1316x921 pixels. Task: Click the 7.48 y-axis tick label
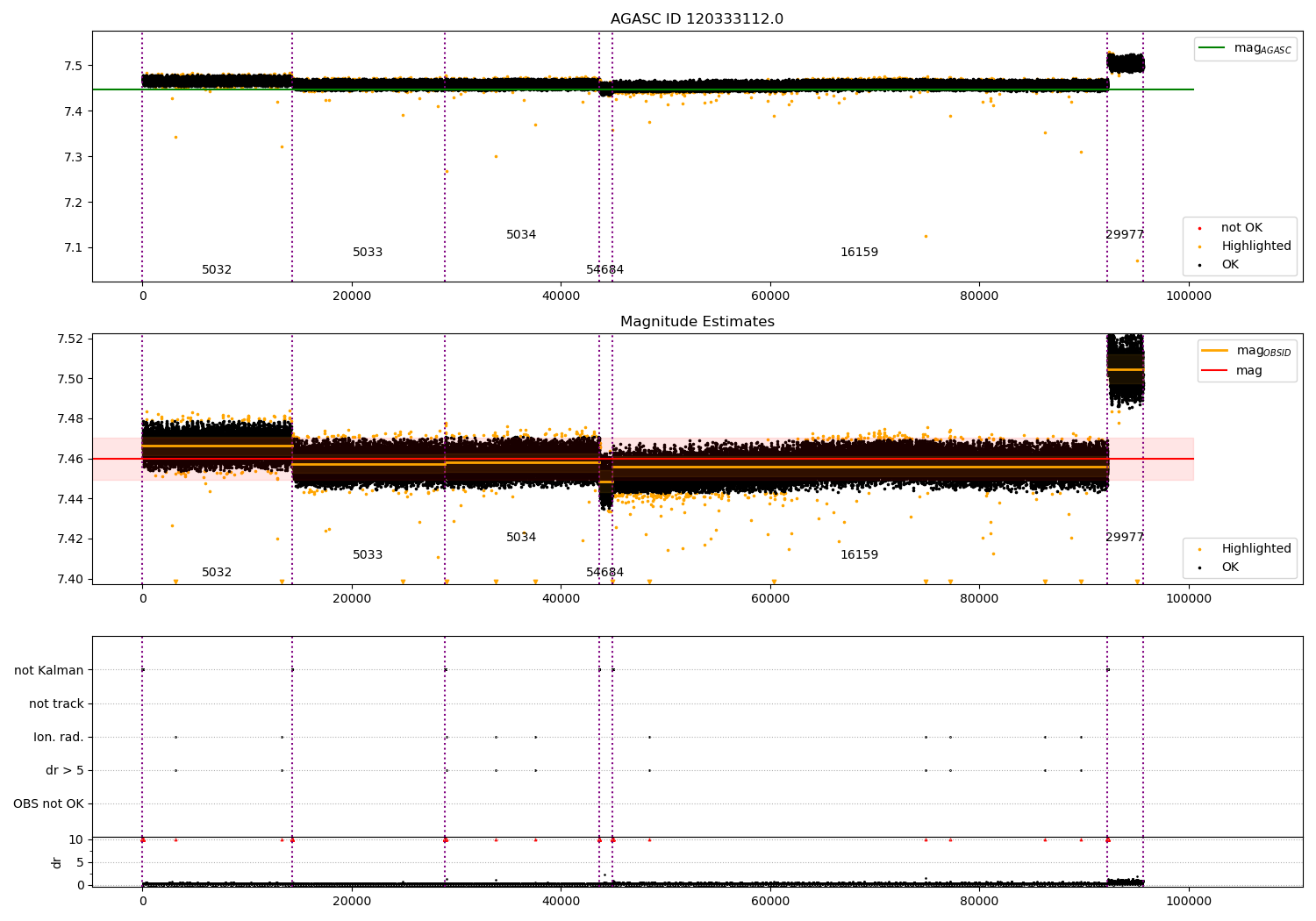(x=70, y=419)
